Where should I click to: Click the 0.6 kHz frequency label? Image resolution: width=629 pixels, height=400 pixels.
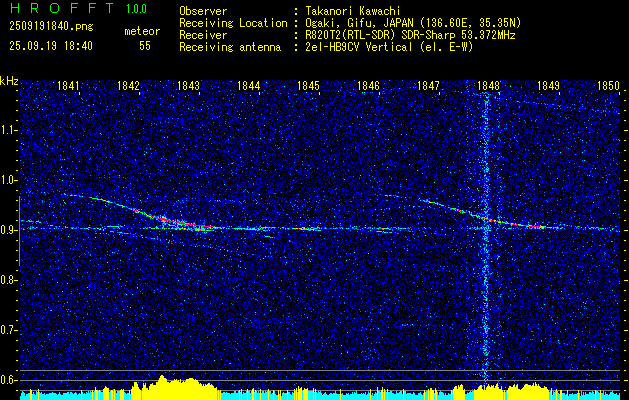(x=8, y=380)
